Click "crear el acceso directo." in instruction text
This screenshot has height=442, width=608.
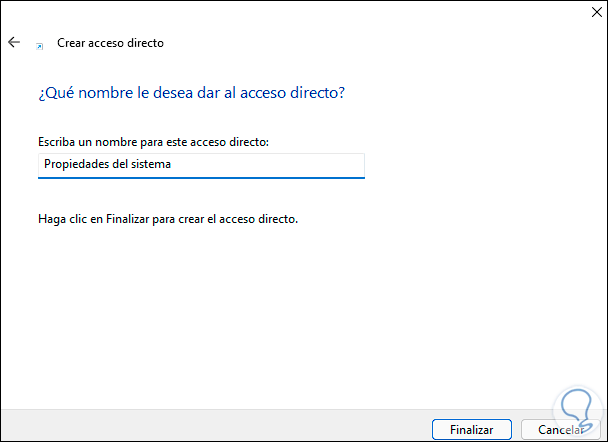(239, 218)
